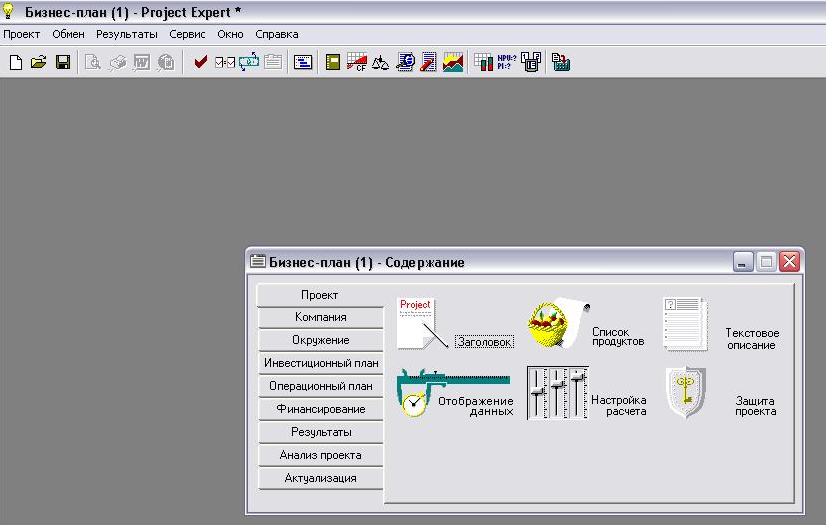Click the IE variants toolbar icon

(x=531, y=62)
